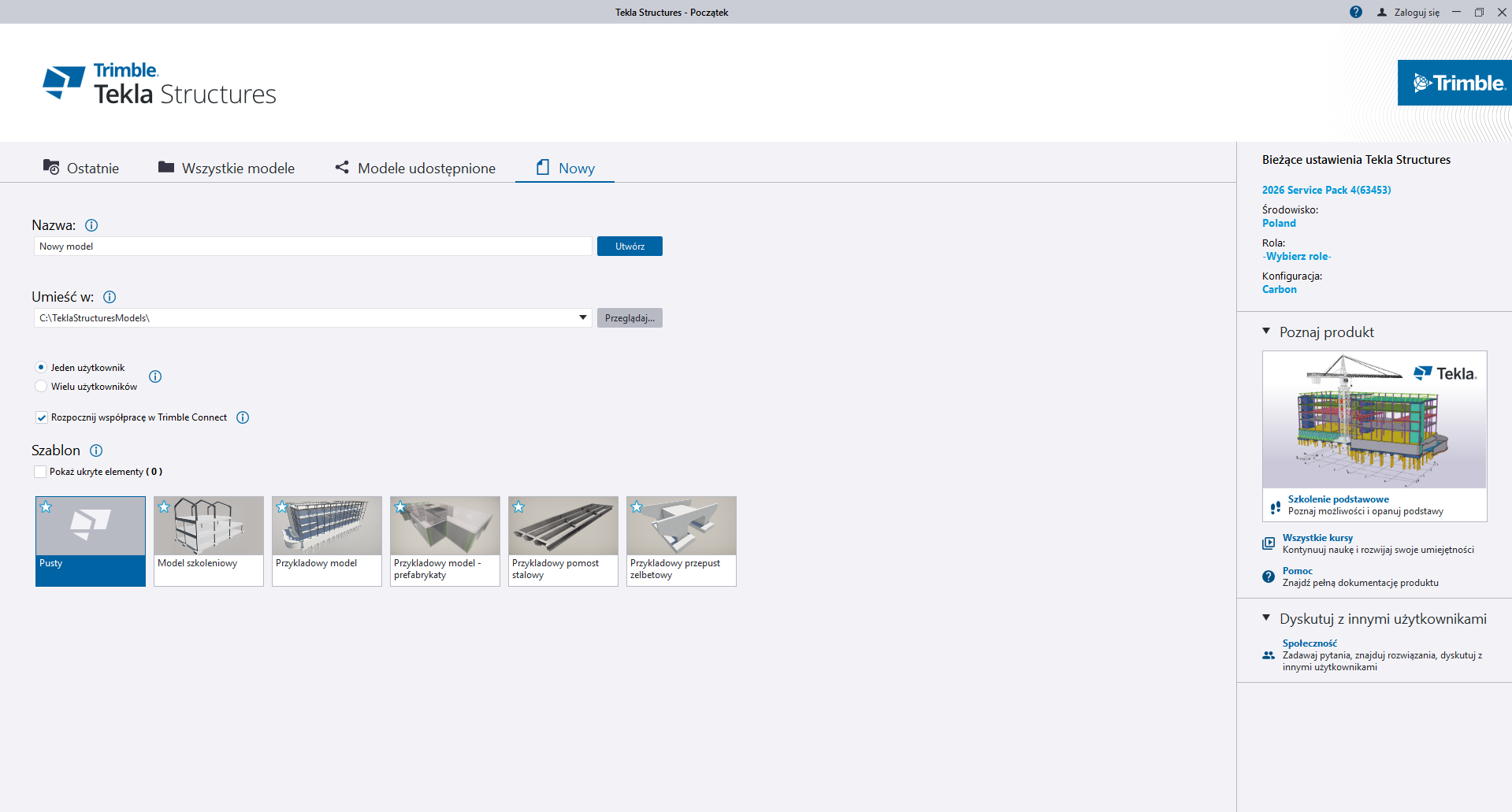1512x812 pixels.
Task: Click info icon beside user mode radio buttons
Action: click(x=155, y=376)
